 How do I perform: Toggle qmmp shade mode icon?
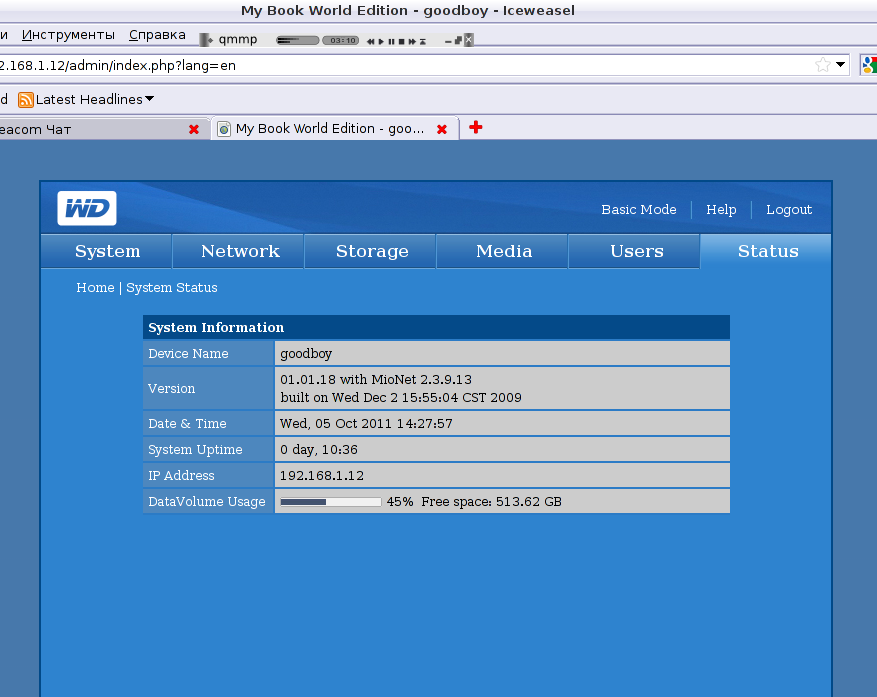458,40
